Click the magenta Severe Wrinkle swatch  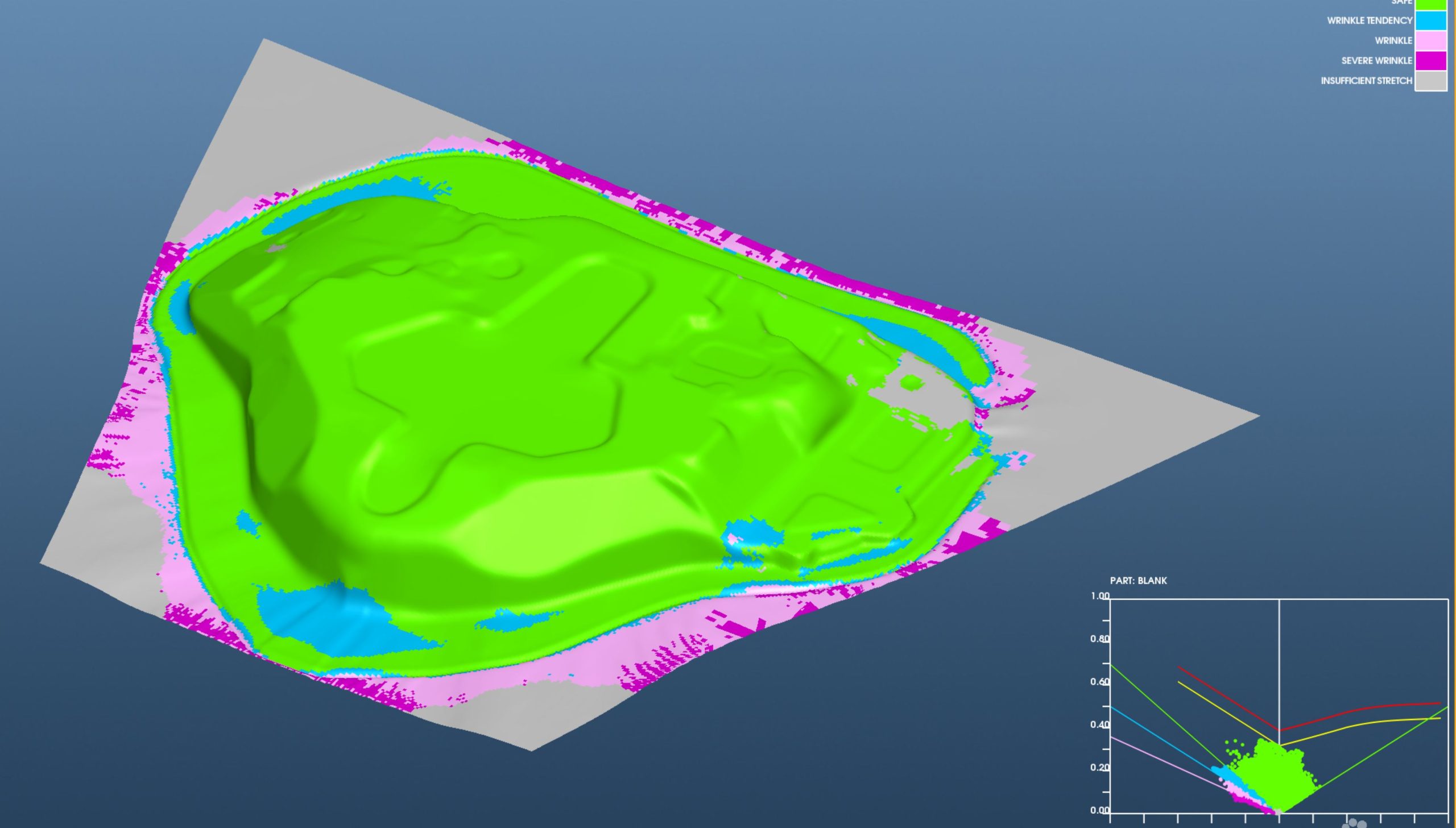(x=1430, y=60)
